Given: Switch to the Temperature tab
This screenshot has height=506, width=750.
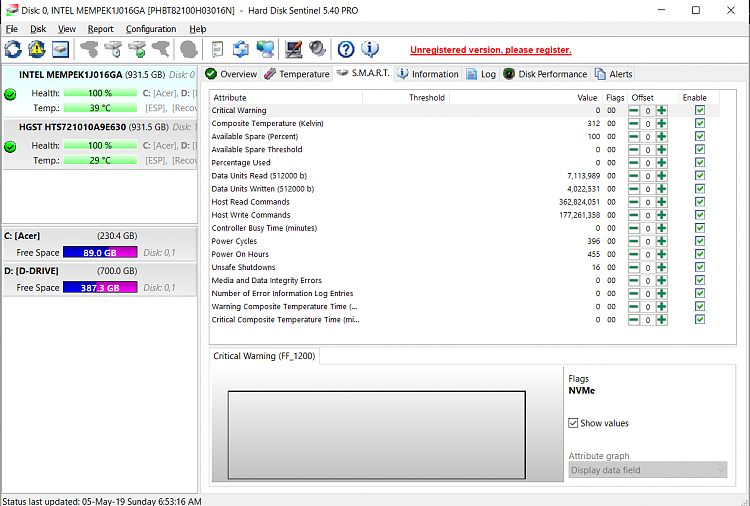Looking at the screenshot, I should tap(297, 74).
